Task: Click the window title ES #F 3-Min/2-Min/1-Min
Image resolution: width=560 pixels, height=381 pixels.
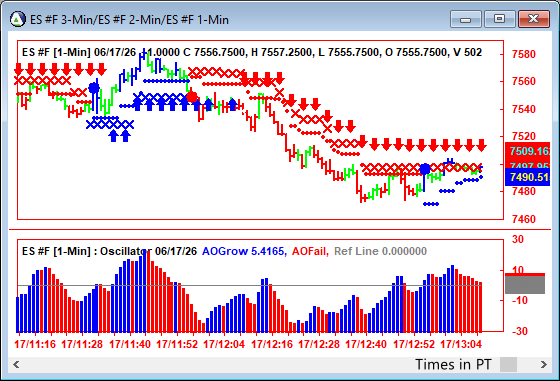Action: click(129, 20)
